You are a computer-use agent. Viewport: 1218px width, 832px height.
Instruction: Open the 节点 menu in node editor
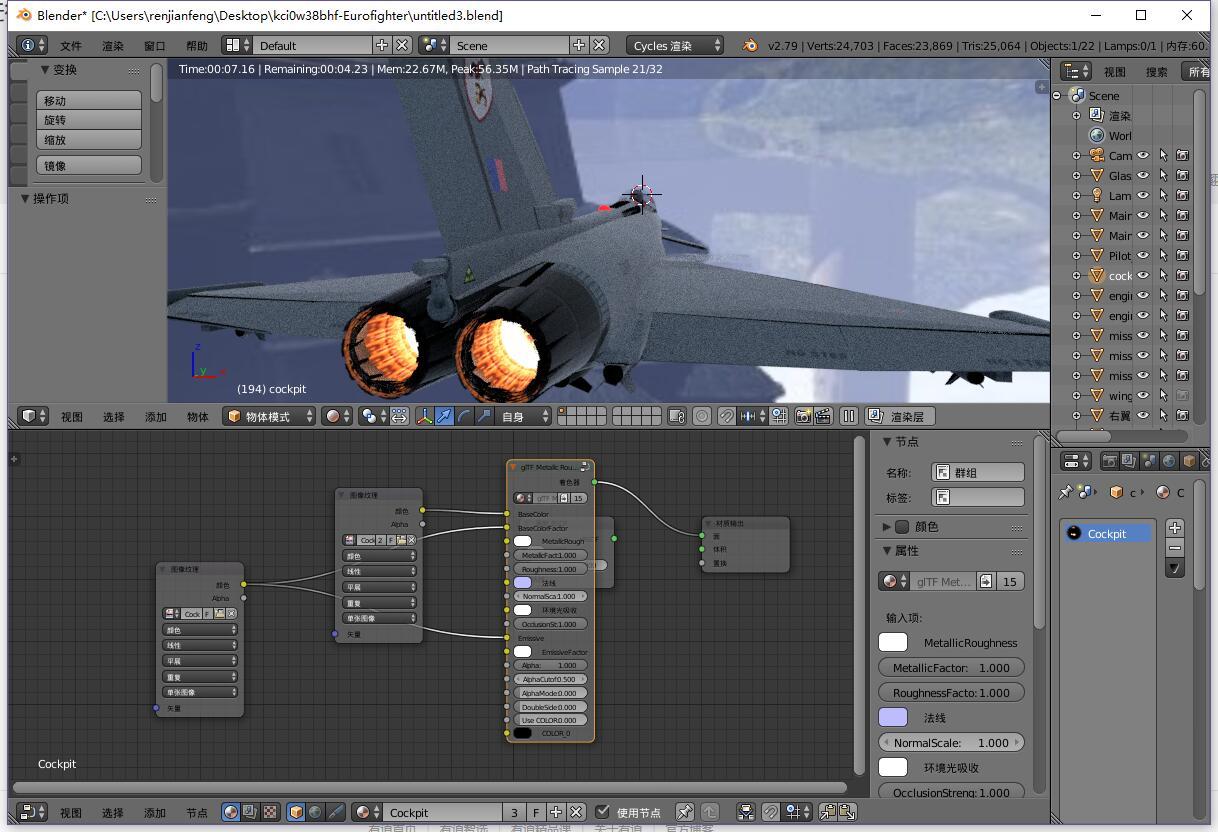[x=197, y=813]
